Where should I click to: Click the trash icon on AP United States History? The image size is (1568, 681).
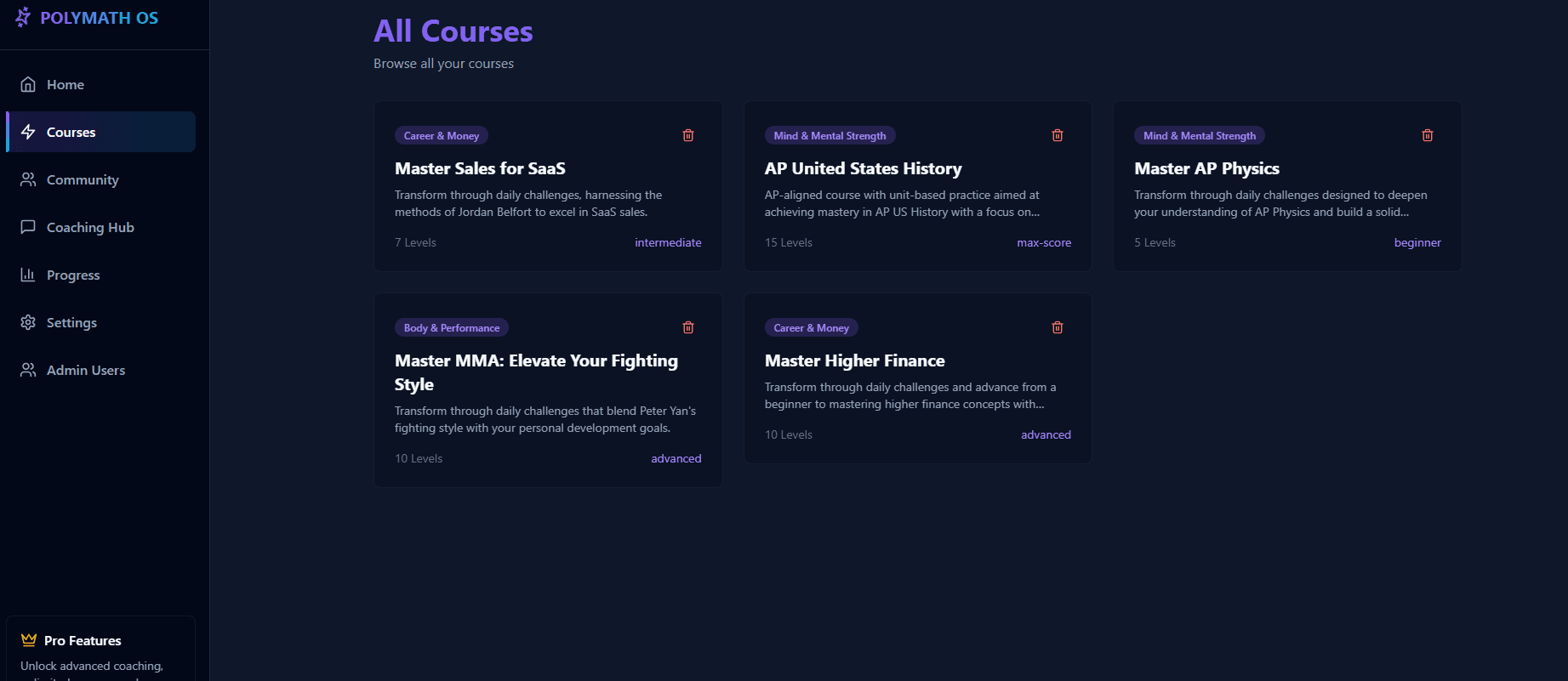[x=1057, y=135]
